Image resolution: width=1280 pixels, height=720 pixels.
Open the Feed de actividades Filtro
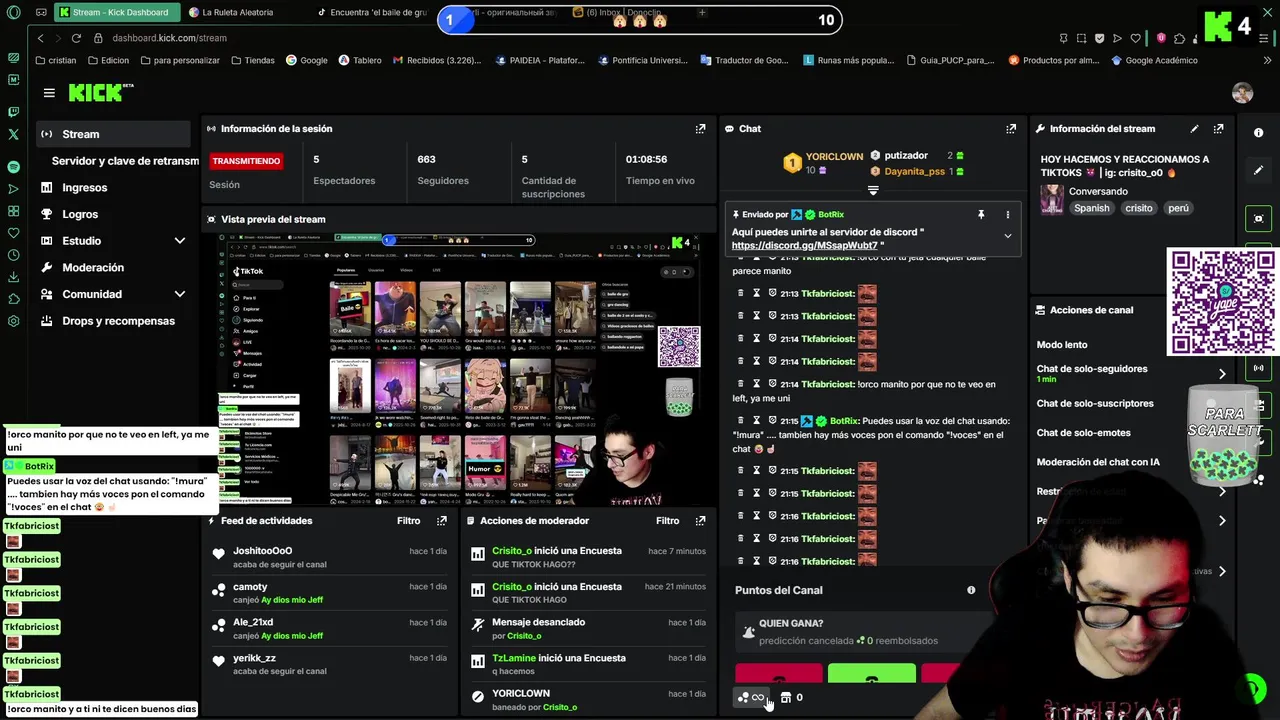coord(408,521)
